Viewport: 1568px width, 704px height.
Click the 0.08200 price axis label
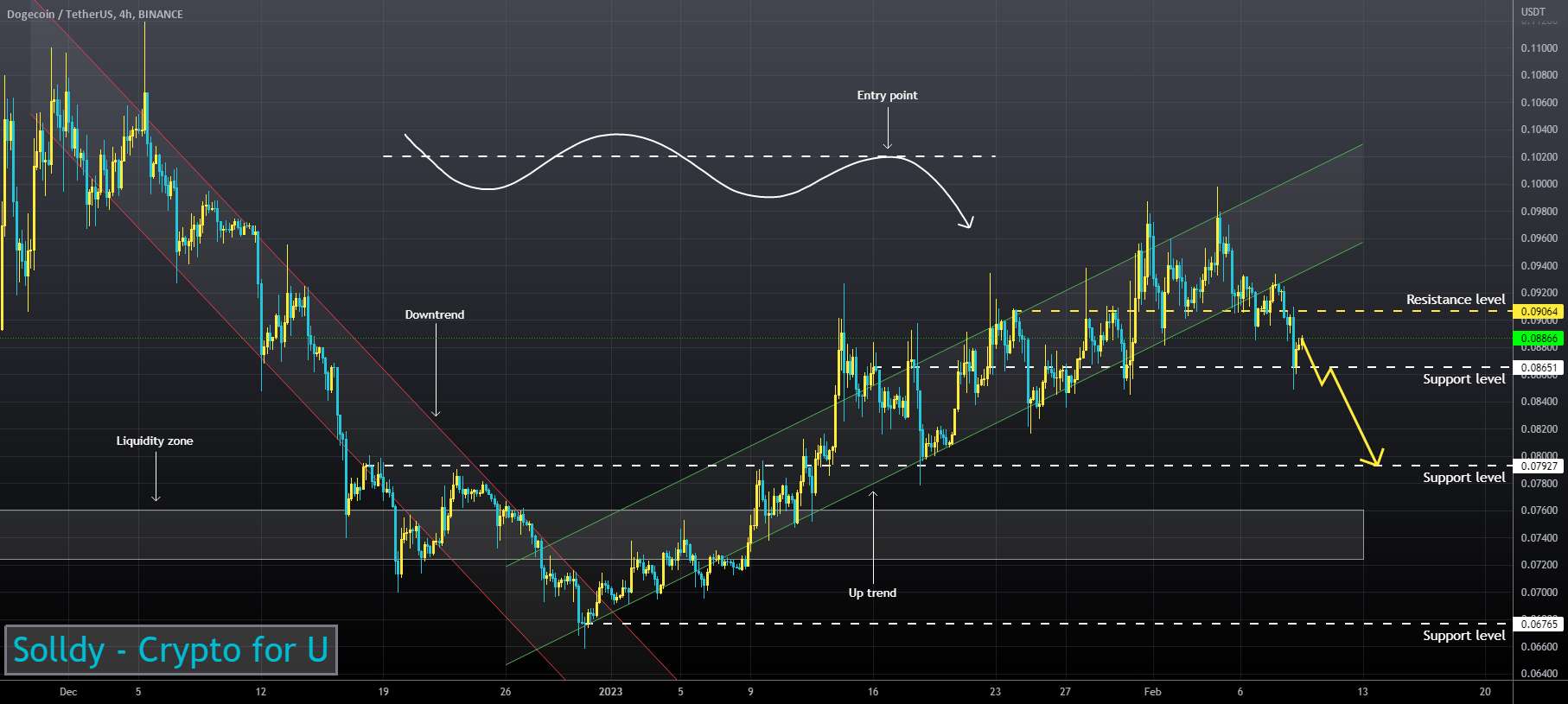pyautogui.click(x=1539, y=428)
